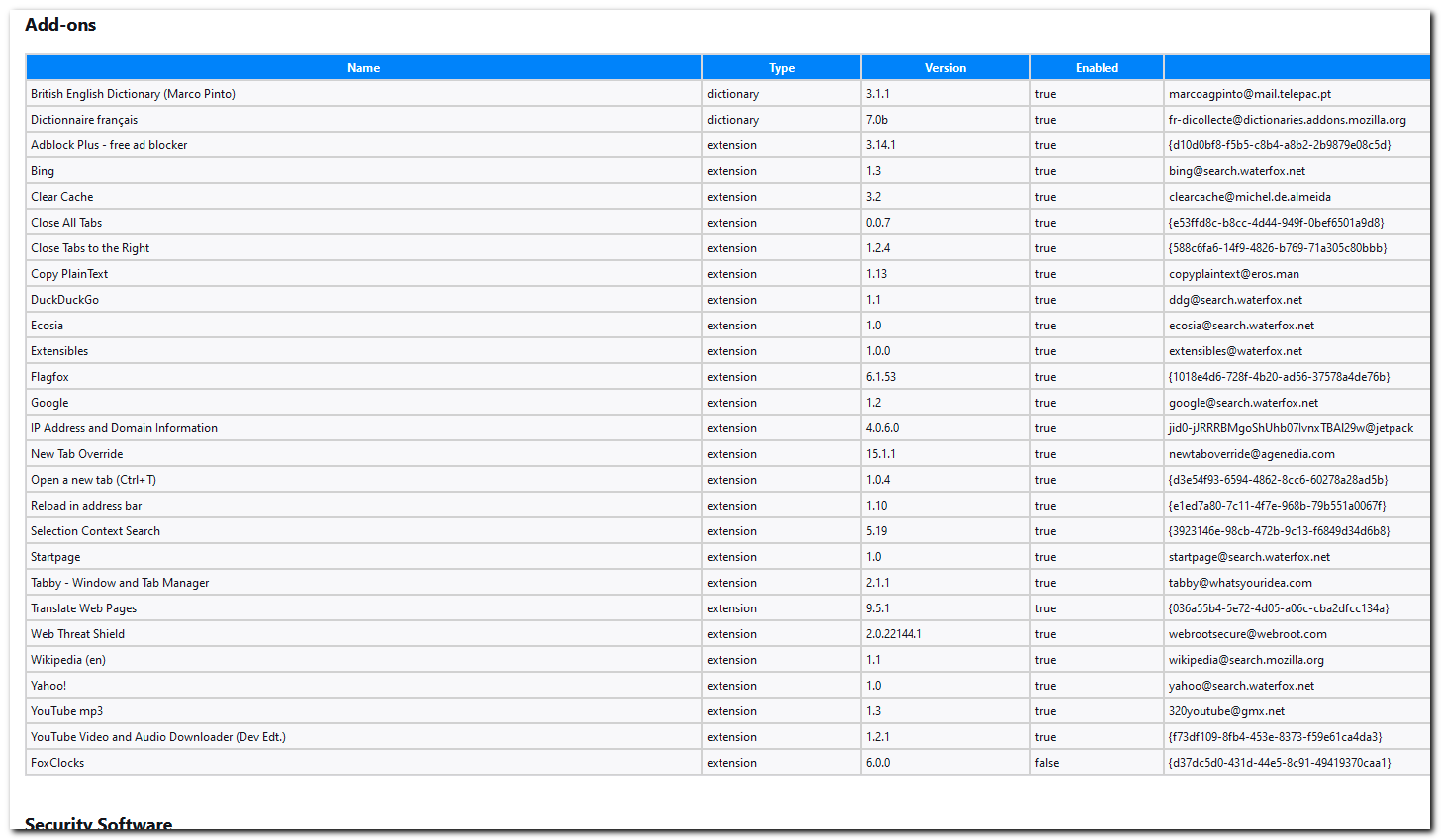Select ID google@search.waterfox.net
This screenshot has width=1441, height=840.
coord(1244,403)
